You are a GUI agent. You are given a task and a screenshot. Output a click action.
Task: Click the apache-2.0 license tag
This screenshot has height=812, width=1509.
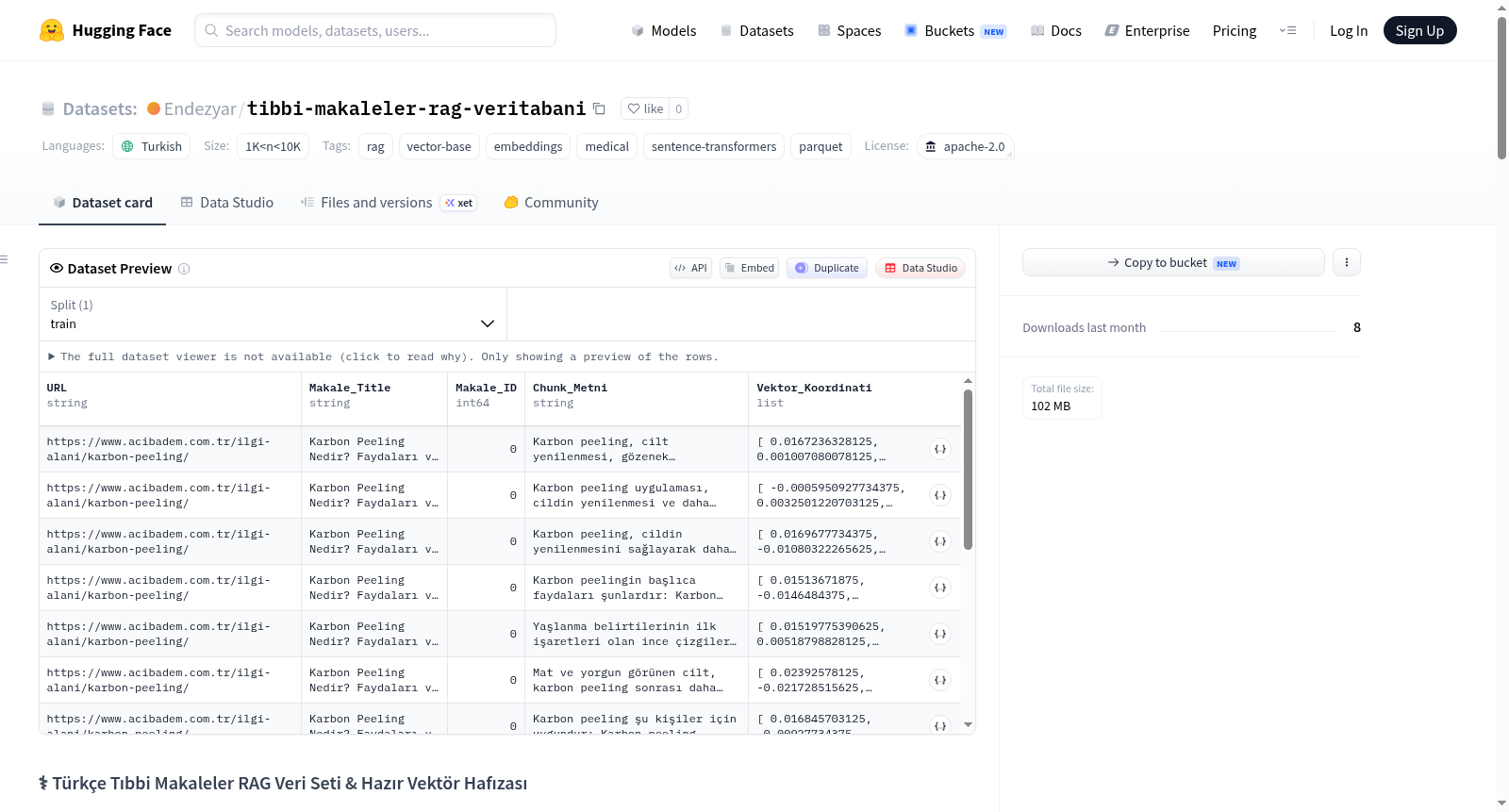pos(965,146)
